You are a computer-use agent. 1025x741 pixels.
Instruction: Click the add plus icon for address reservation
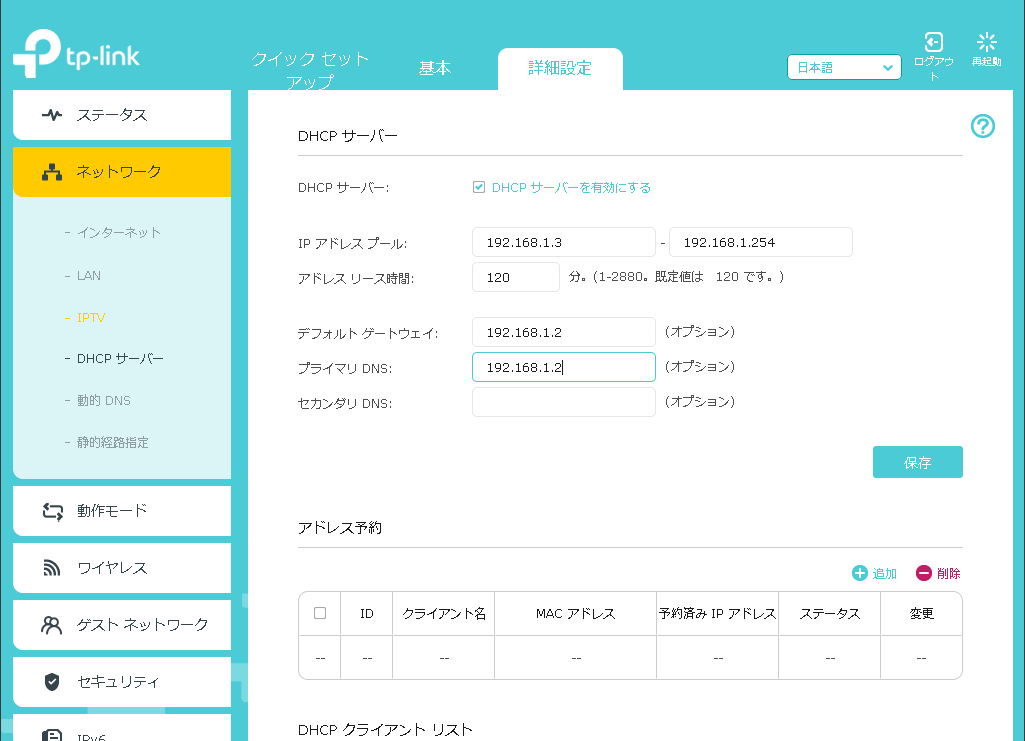point(859,573)
